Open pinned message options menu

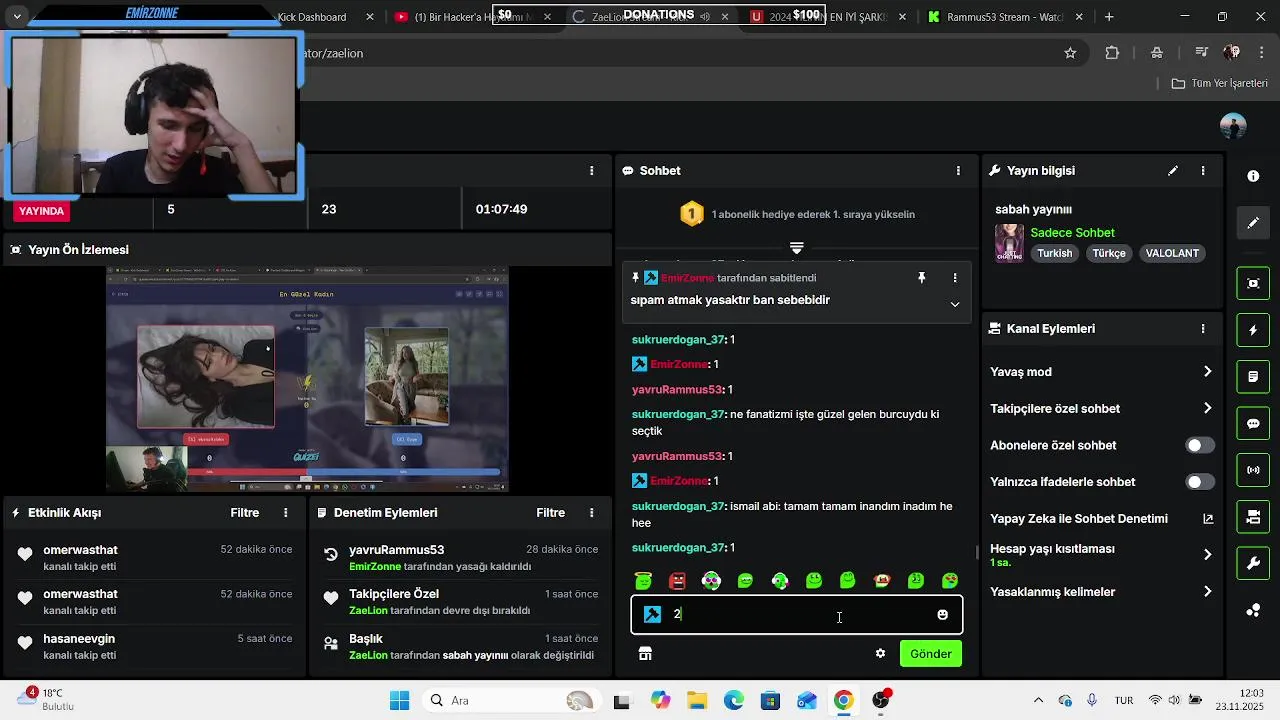point(955,278)
